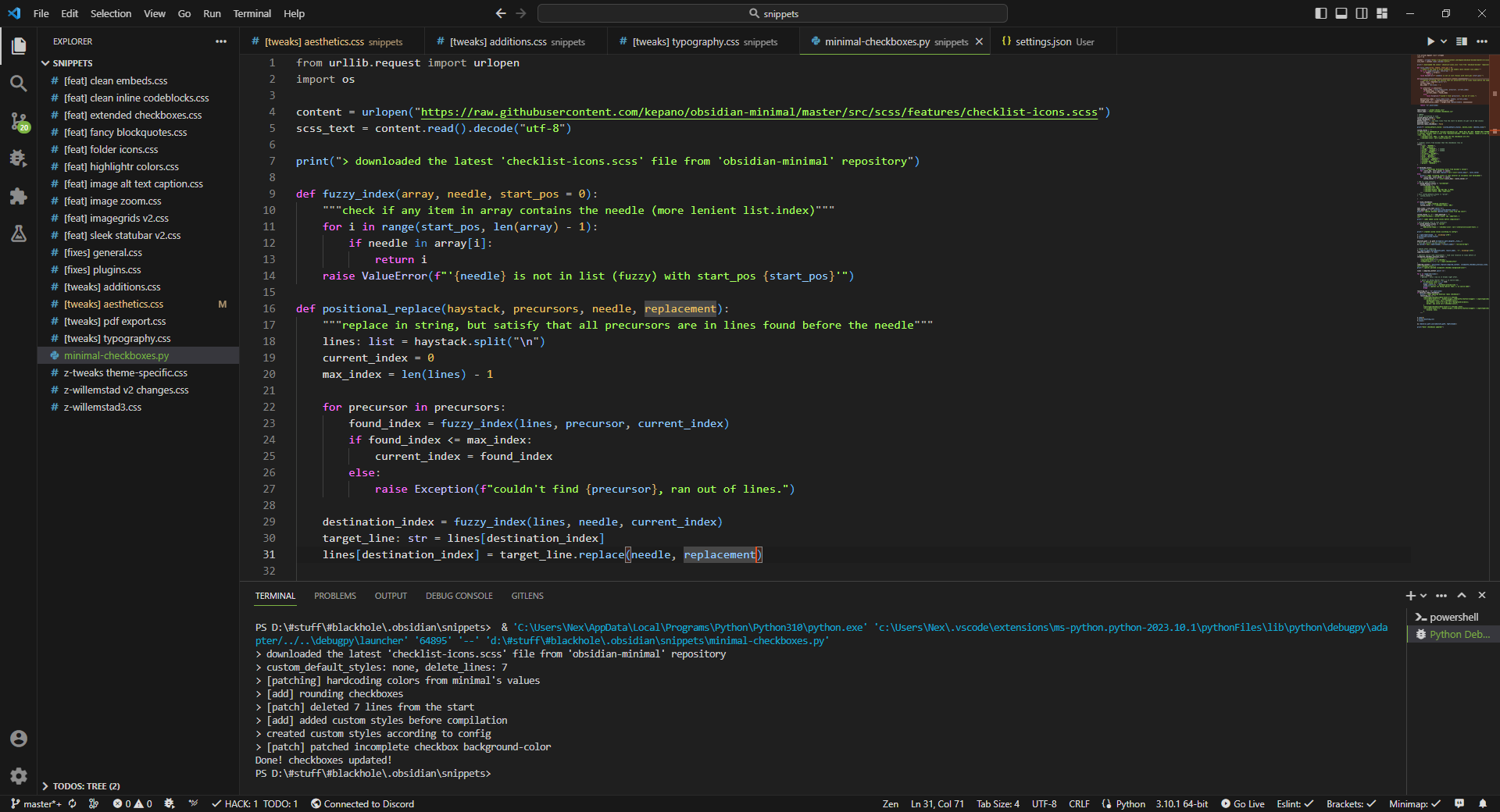1500x812 pixels.
Task: Run the Python file with play button
Action: 1430,41
